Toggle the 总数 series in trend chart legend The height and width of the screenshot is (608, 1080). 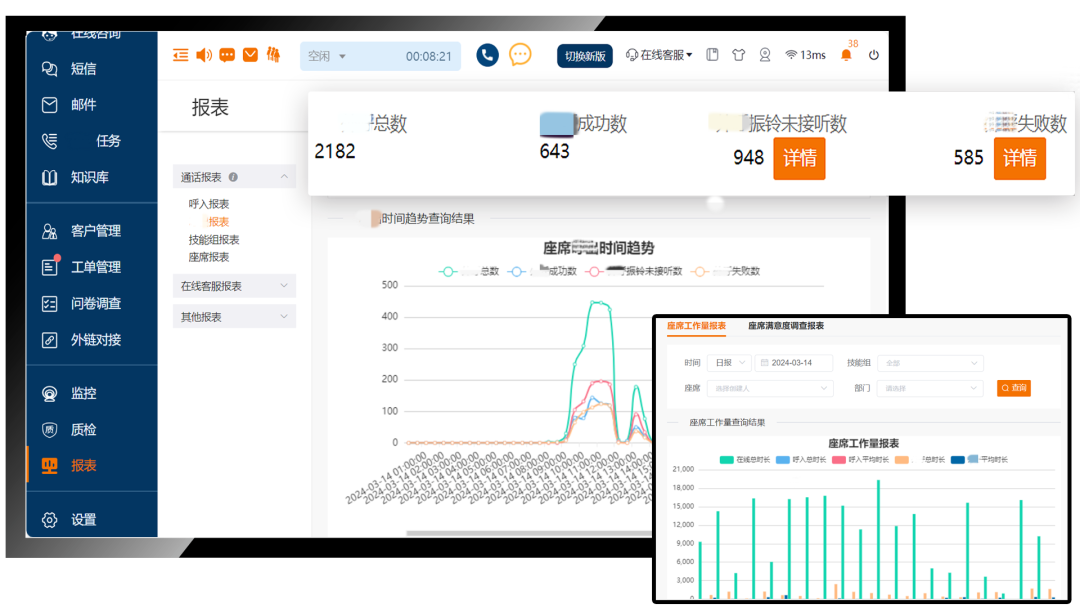pyautogui.click(x=469, y=271)
